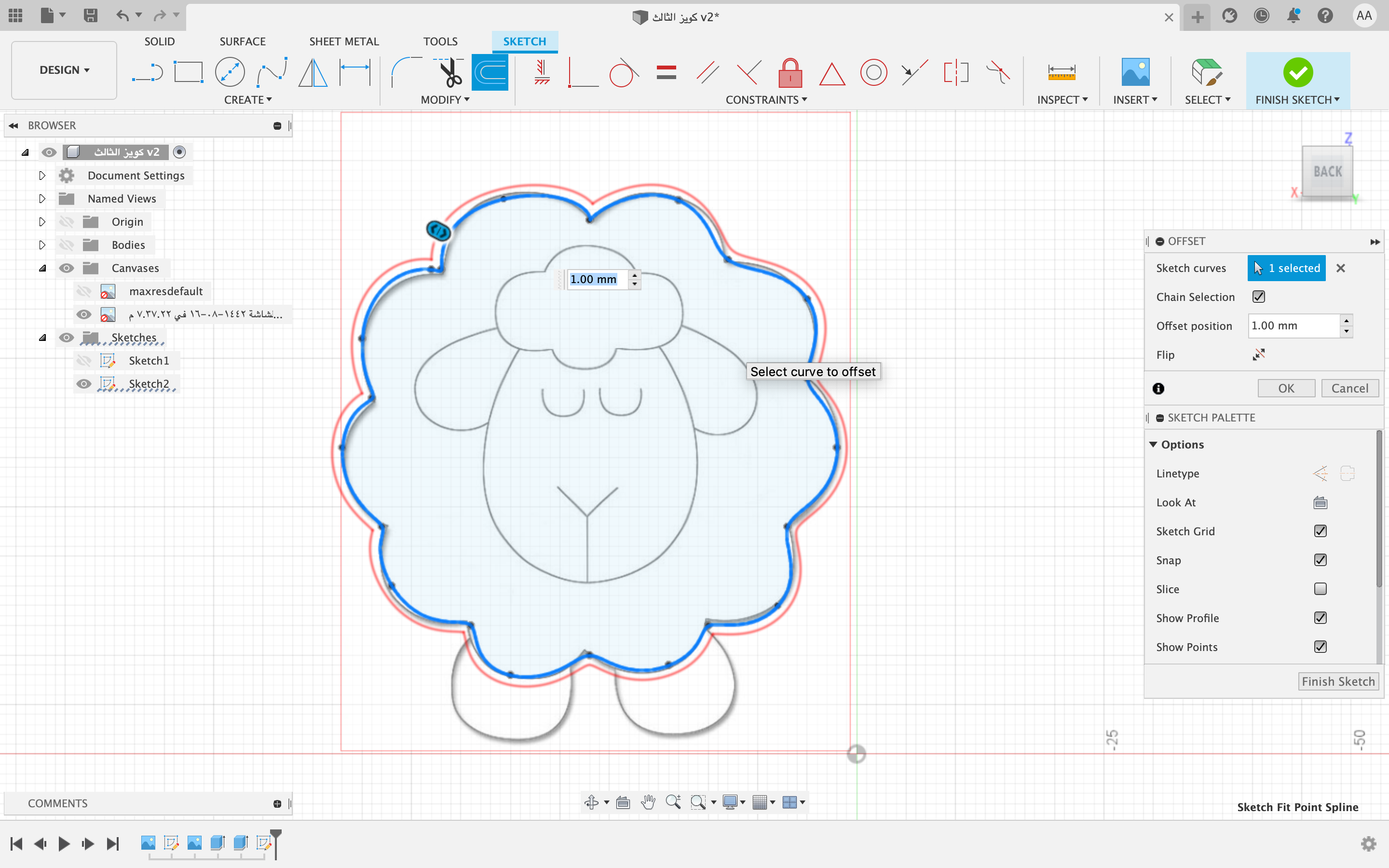Apply the Symmetry constraint
Viewport: 1389px width, 868px height.
tap(955, 73)
